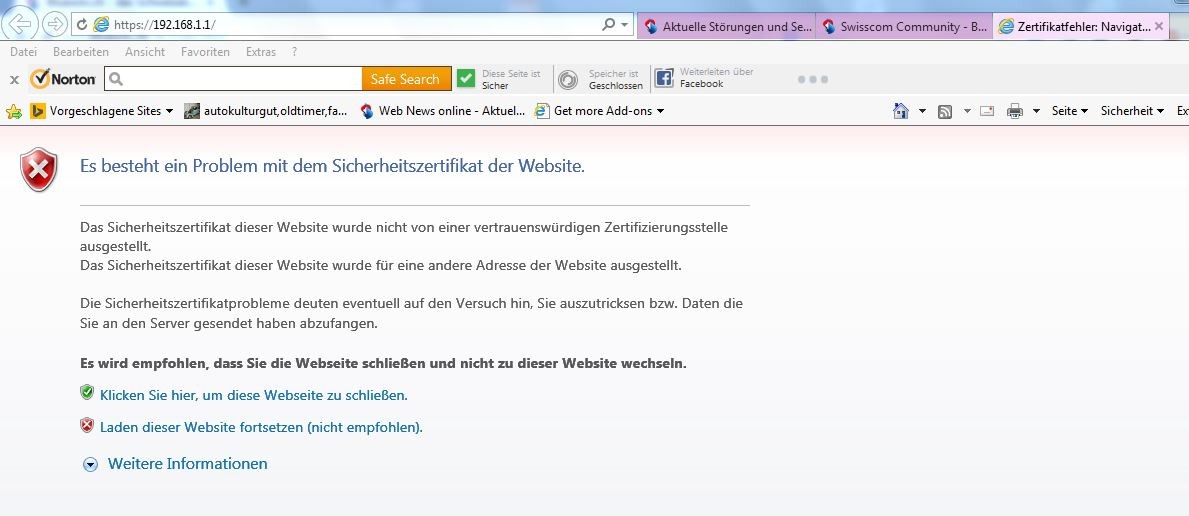Click the Home icon in command bar
This screenshot has height=516, width=1189.
(901, 111)
